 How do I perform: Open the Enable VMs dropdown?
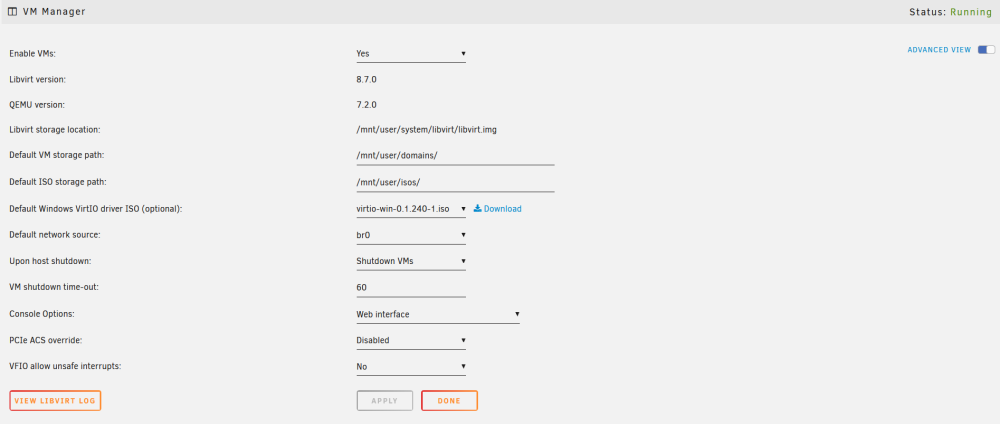point(411,54)
